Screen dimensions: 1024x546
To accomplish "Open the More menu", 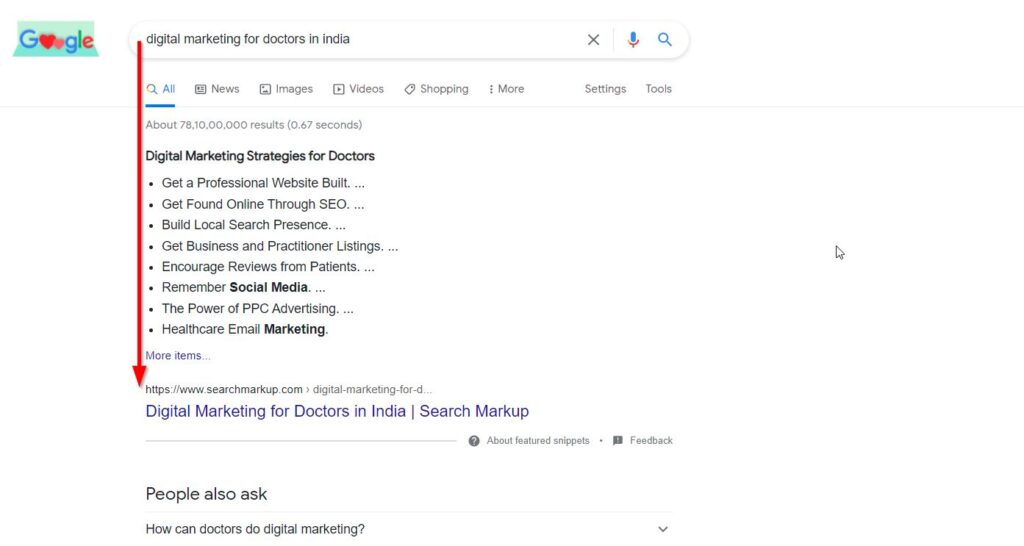I will point(506,89).
